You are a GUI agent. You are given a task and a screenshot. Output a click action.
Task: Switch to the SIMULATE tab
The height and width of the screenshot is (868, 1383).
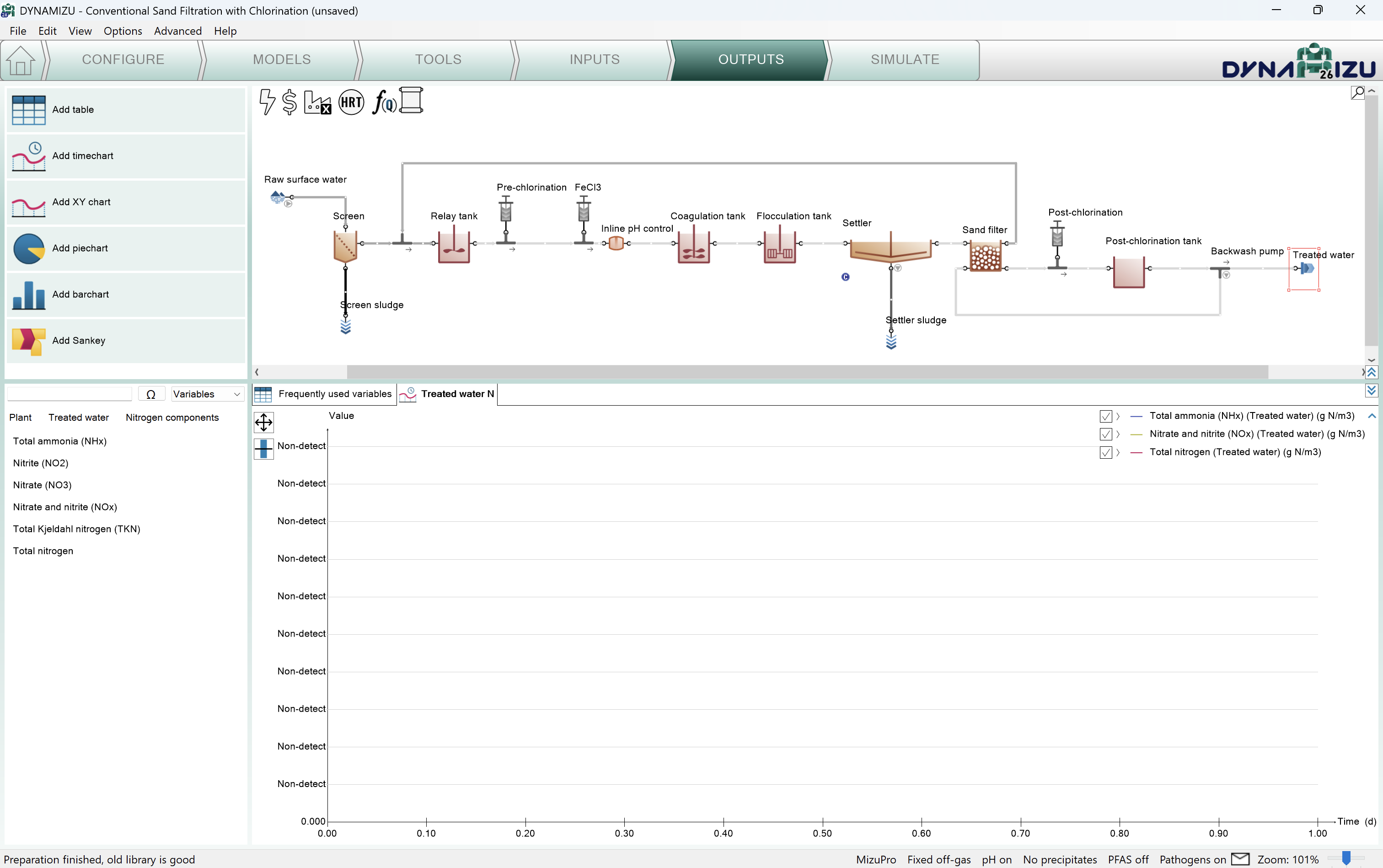[904, 60]
